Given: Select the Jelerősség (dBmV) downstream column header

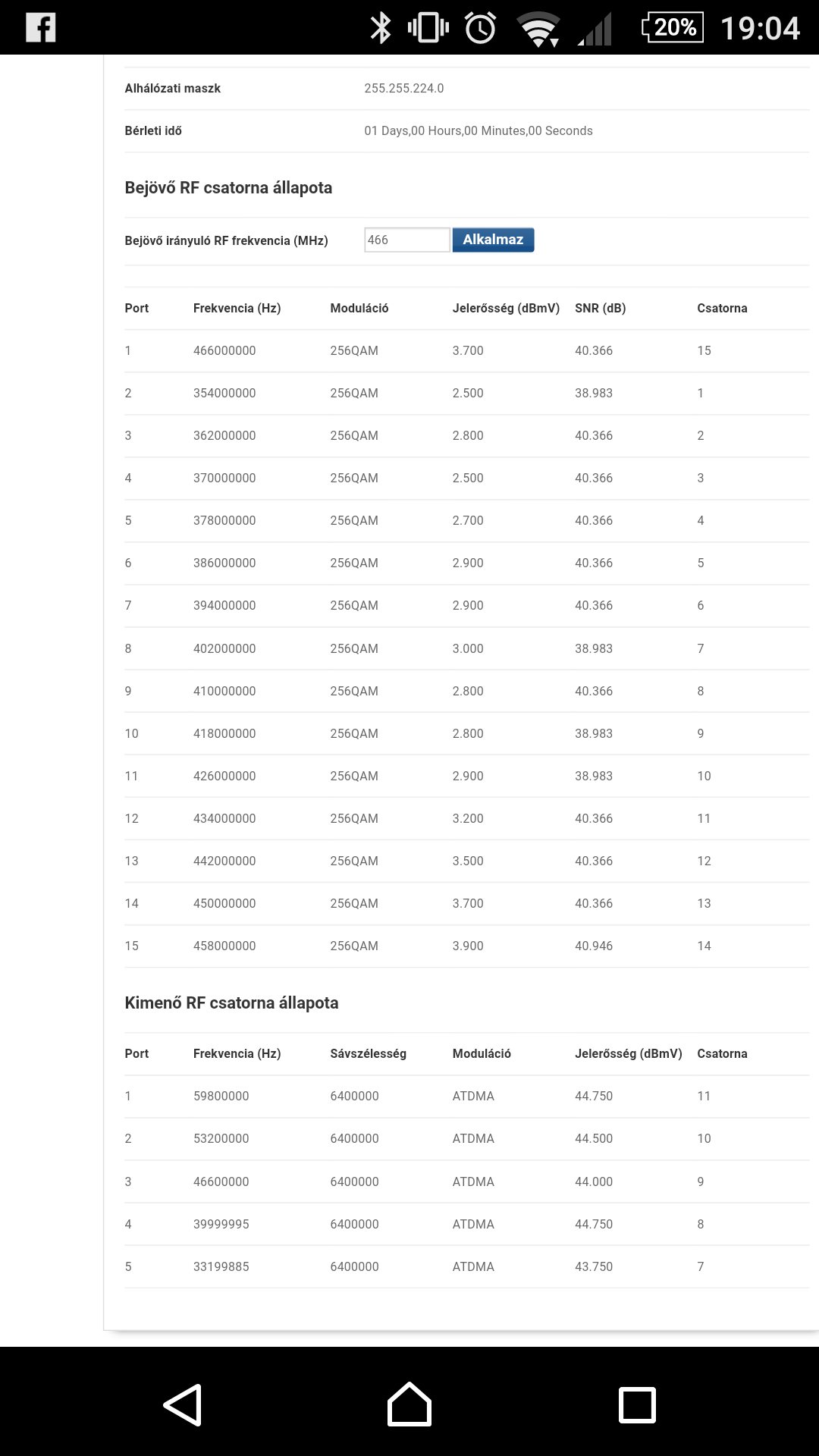Looking at the screenshot, I should 506,308.
